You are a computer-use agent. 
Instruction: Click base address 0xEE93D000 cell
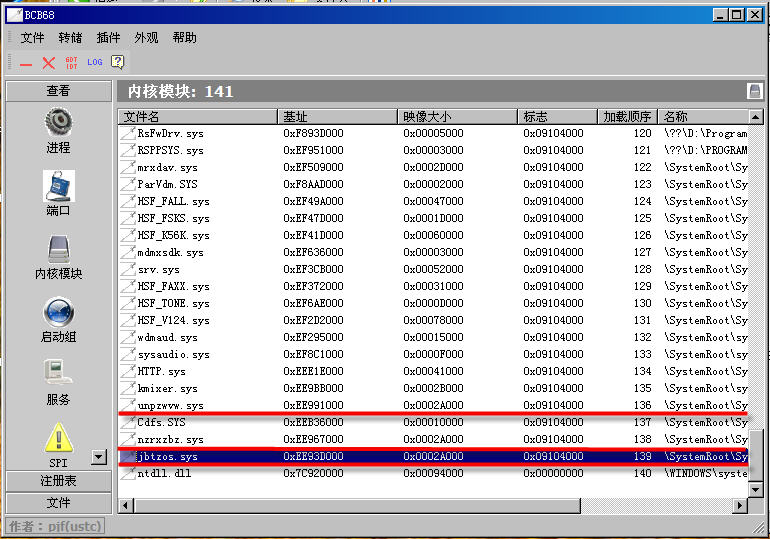[x=313, y=456]
